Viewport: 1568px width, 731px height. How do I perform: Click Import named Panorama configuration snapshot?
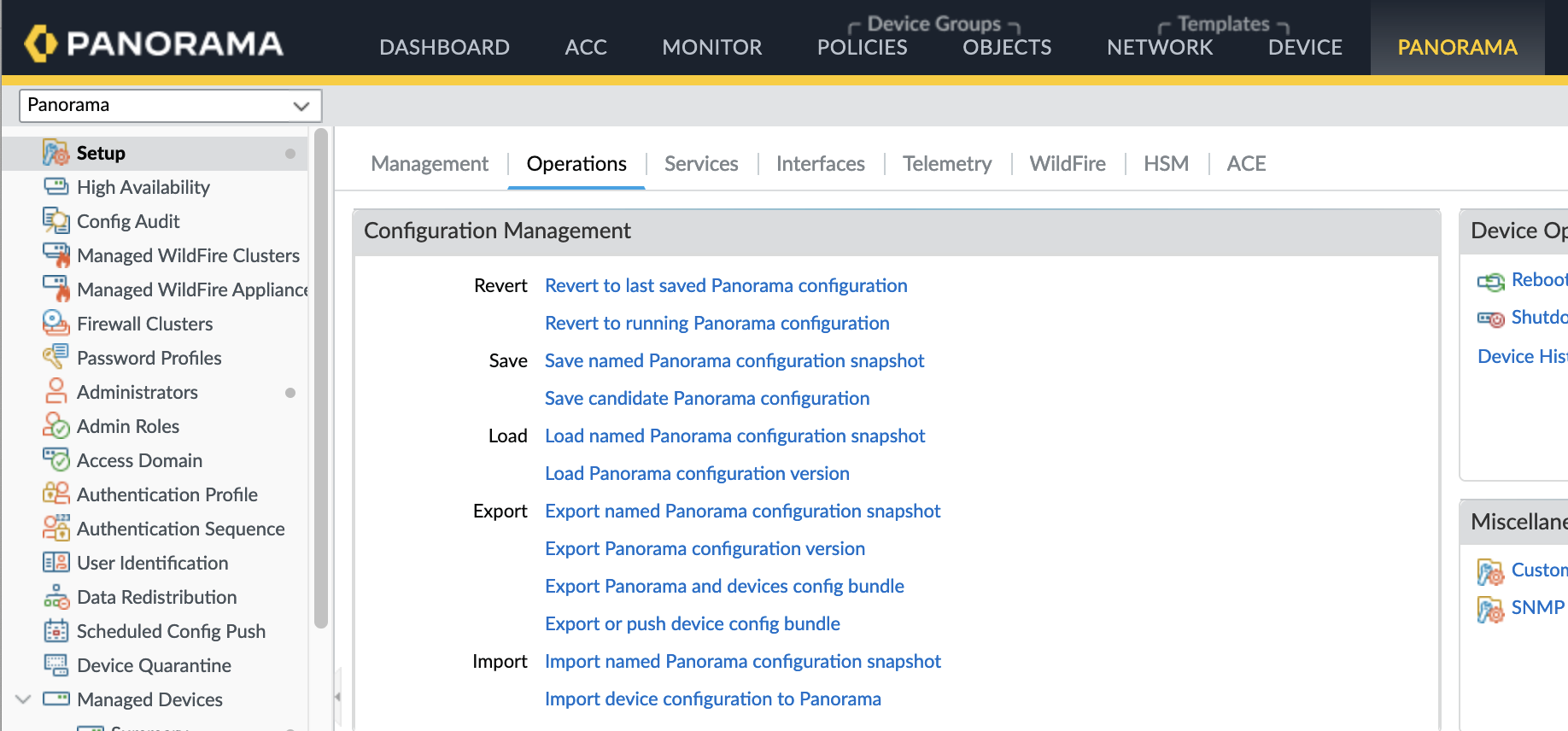[743, 661]
